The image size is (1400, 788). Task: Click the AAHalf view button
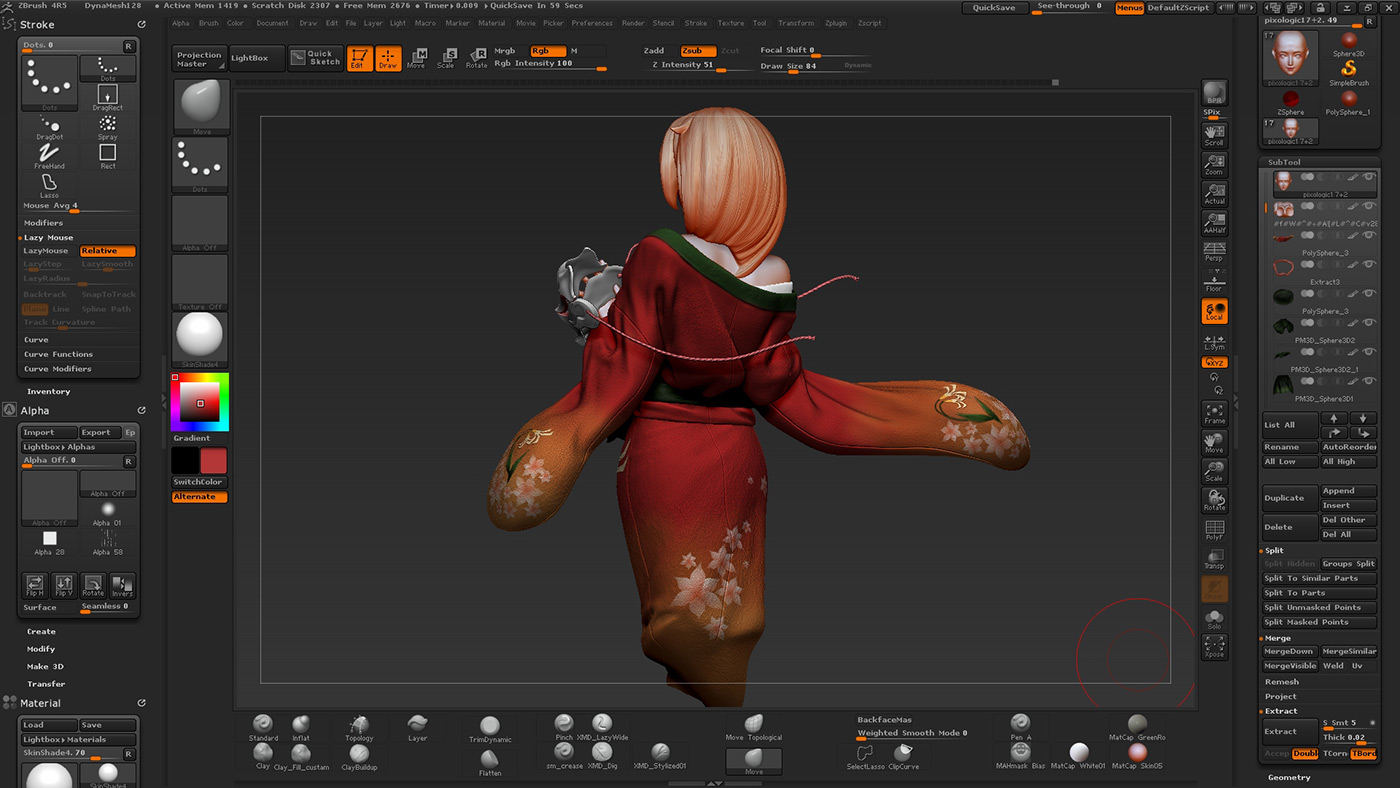[x=1214, y=223]
